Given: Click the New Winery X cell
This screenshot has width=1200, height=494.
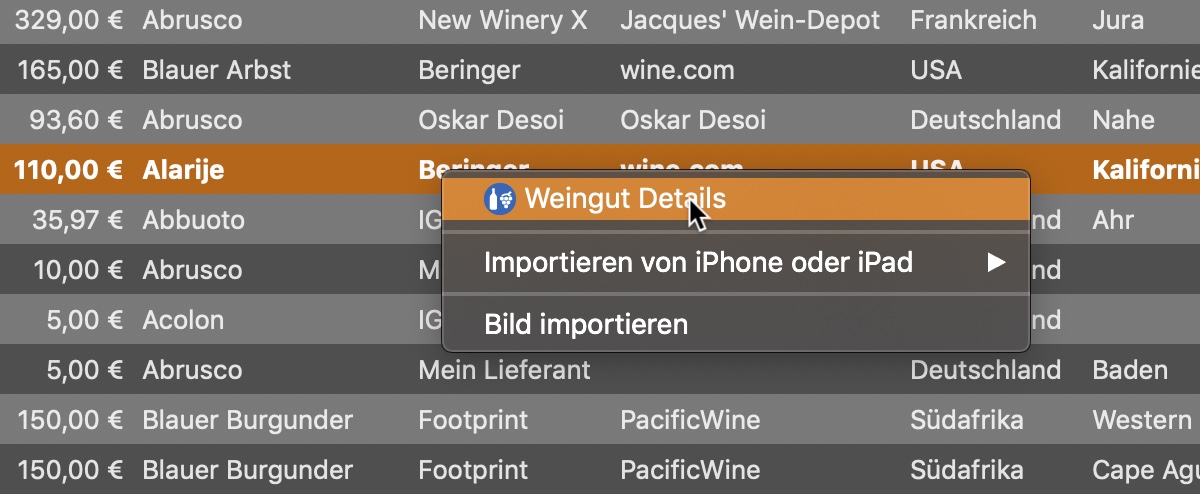Looking at the screenshot, I should pyautogui.click(x=503, y=20).
